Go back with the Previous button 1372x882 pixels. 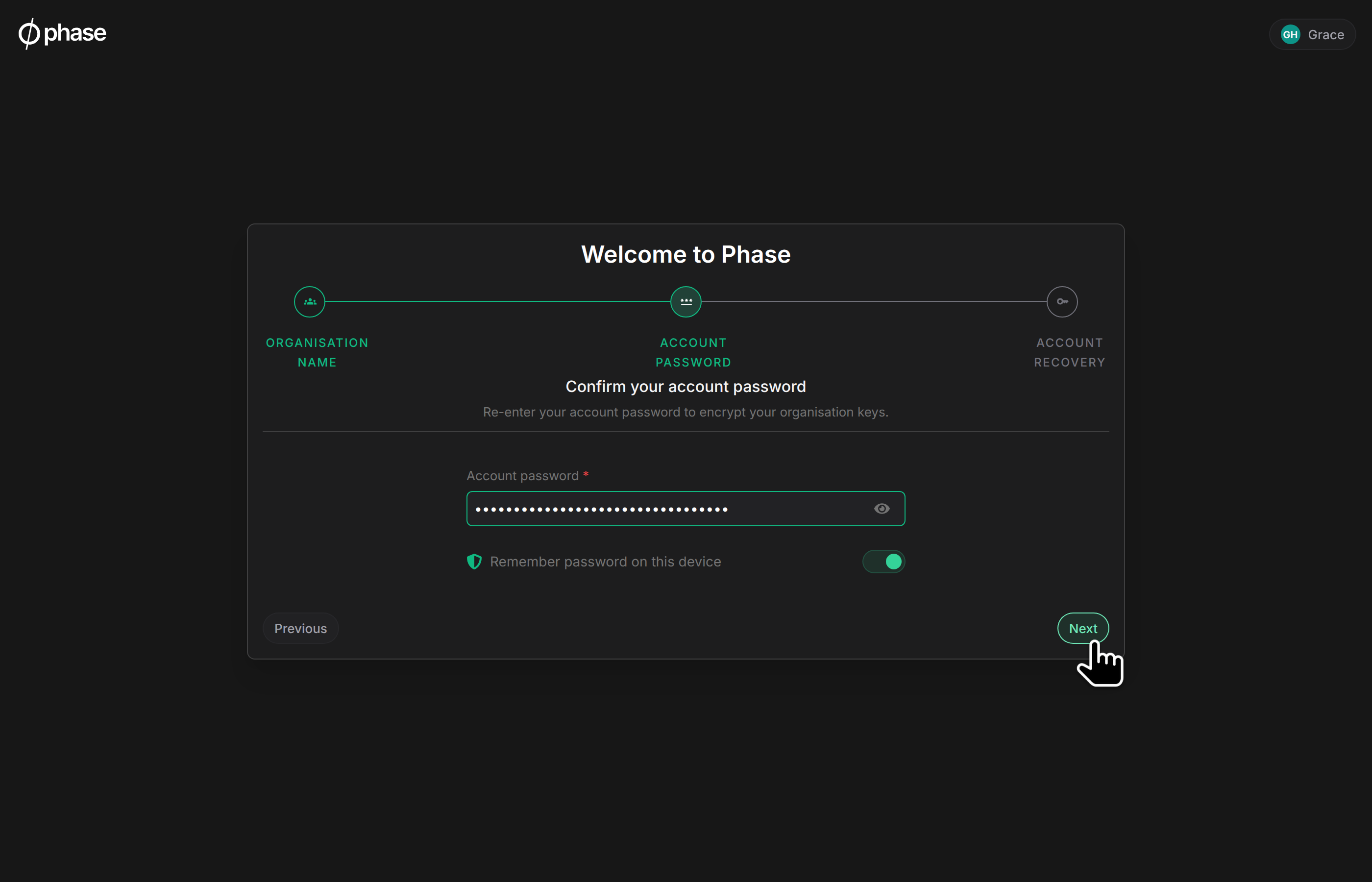(x=301, y=628)
